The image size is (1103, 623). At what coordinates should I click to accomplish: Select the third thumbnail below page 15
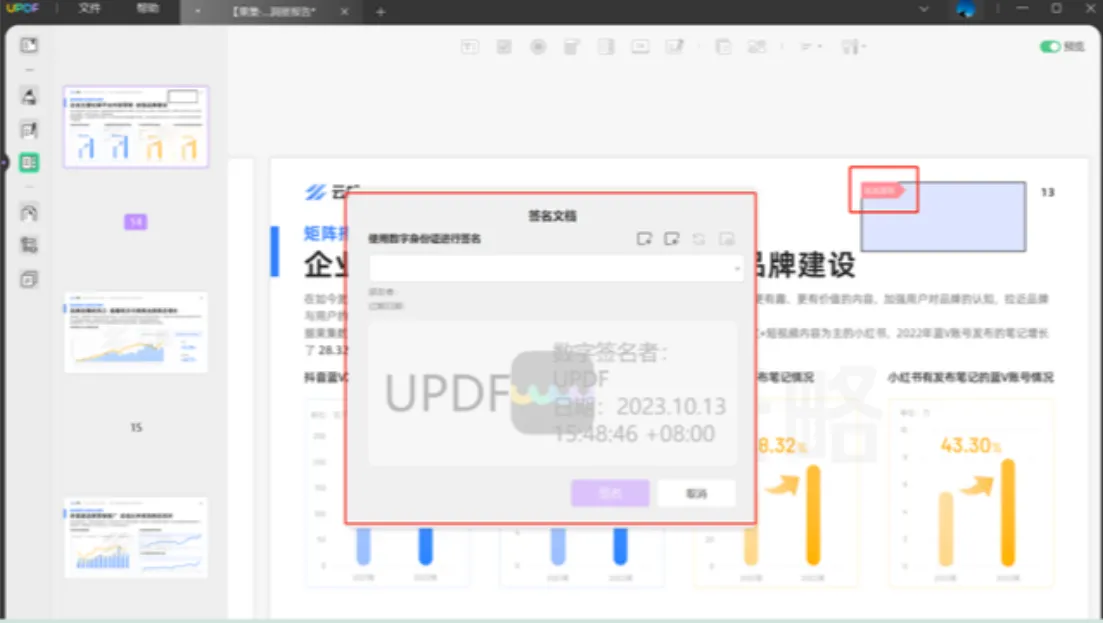136,537
